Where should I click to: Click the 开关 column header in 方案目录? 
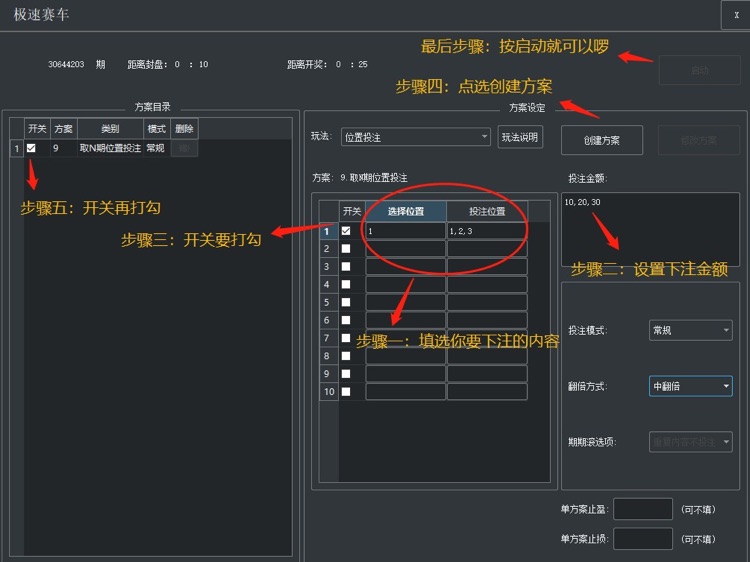tap(37, 129)
